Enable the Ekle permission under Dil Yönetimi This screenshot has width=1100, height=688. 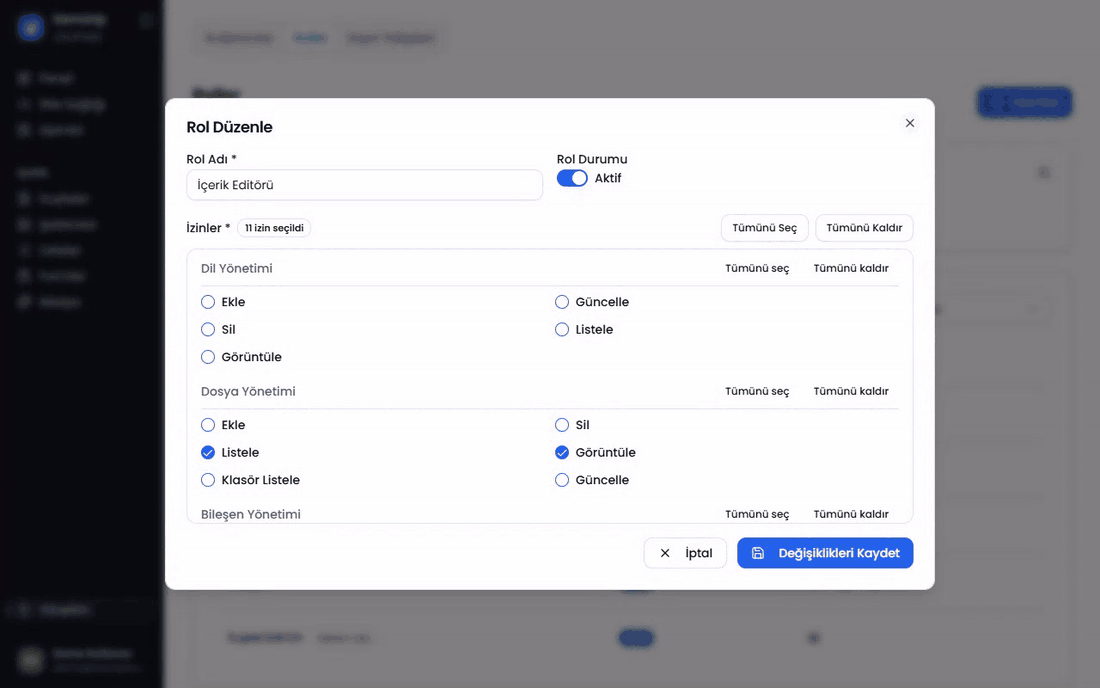point(208,302)
